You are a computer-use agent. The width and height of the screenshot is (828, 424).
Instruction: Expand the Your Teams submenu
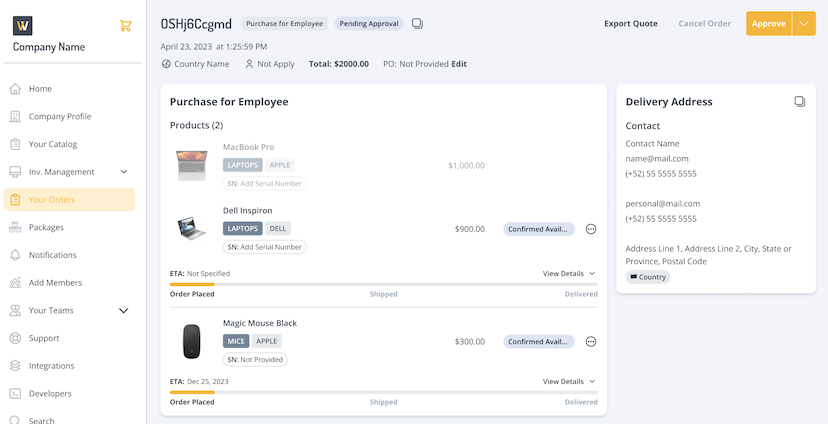(124, 311)
